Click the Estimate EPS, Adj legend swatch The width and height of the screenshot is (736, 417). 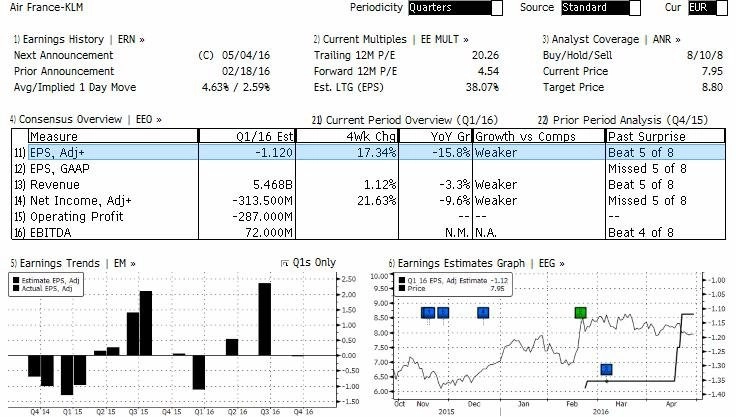click(16, 280)
